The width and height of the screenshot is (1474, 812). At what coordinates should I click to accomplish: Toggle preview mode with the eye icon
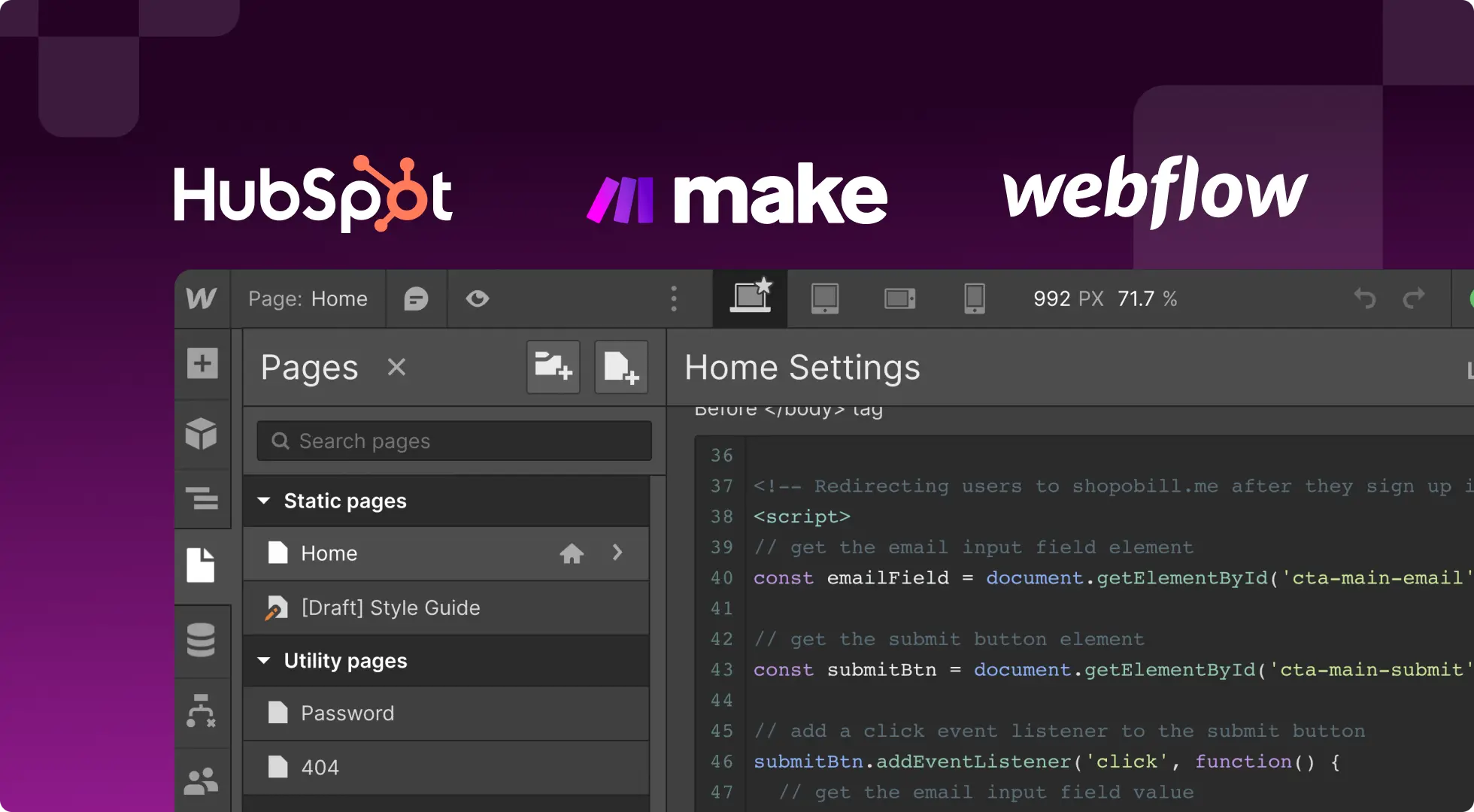[x=478, y=299]
